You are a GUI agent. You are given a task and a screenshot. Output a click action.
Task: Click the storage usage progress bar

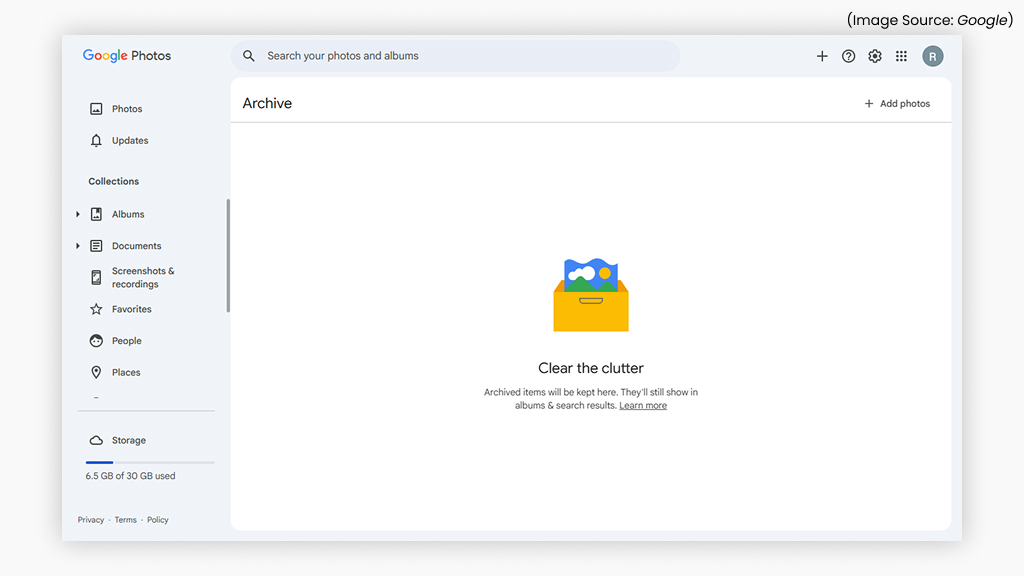148,462
